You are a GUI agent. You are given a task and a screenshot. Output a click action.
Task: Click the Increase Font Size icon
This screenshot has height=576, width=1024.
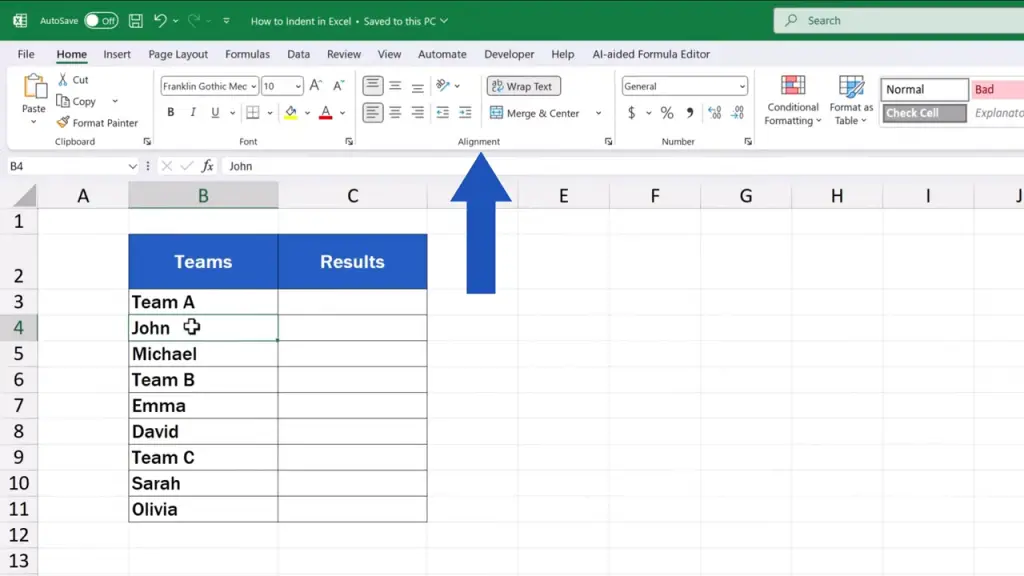[x=315, y=86]
